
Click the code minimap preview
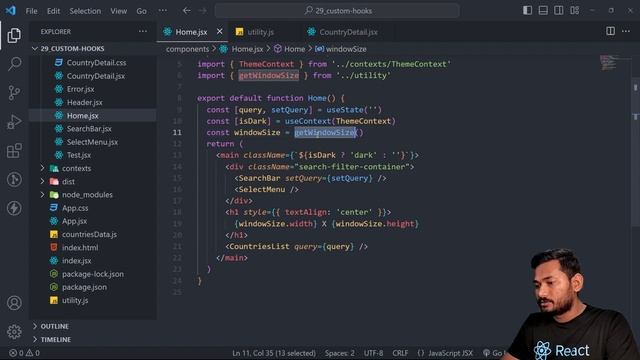coord(609,62)
